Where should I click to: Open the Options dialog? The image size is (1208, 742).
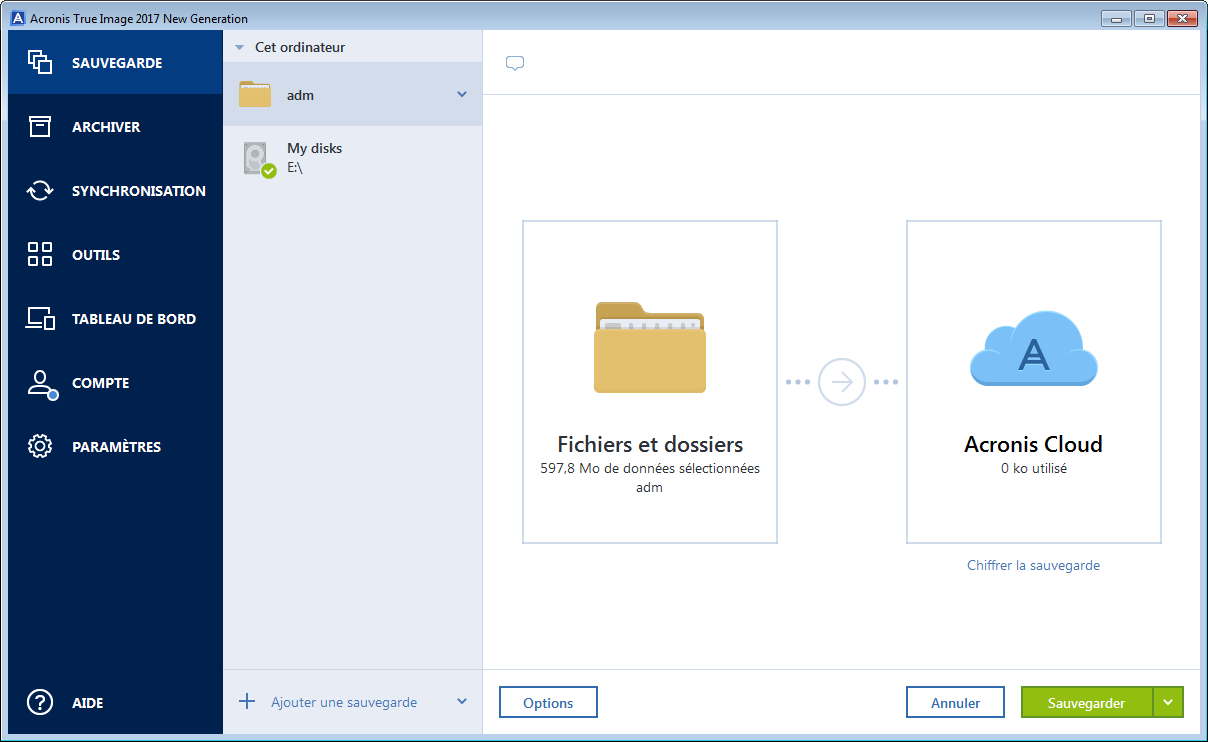[x=548, y=702]
